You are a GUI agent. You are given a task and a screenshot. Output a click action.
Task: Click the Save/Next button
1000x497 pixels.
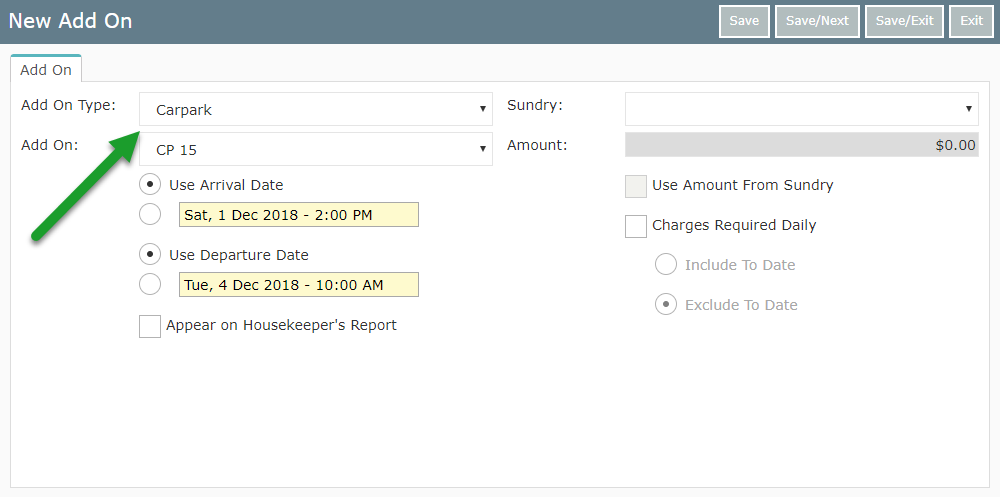pos(817,21)
